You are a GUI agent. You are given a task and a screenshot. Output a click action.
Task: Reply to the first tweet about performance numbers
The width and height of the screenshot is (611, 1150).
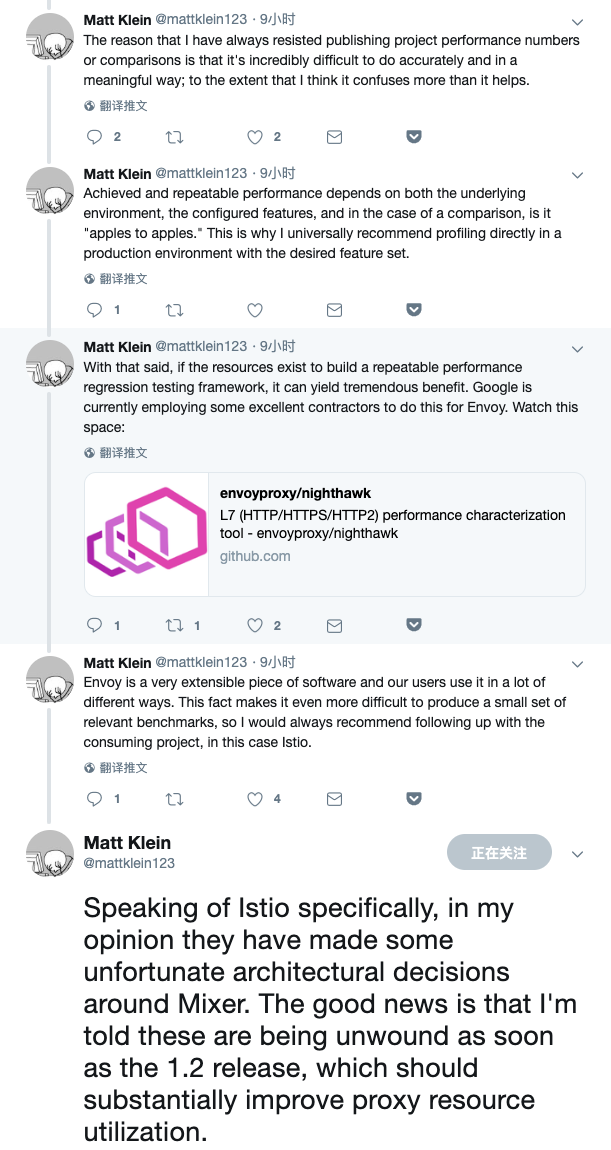pos(95,137)
